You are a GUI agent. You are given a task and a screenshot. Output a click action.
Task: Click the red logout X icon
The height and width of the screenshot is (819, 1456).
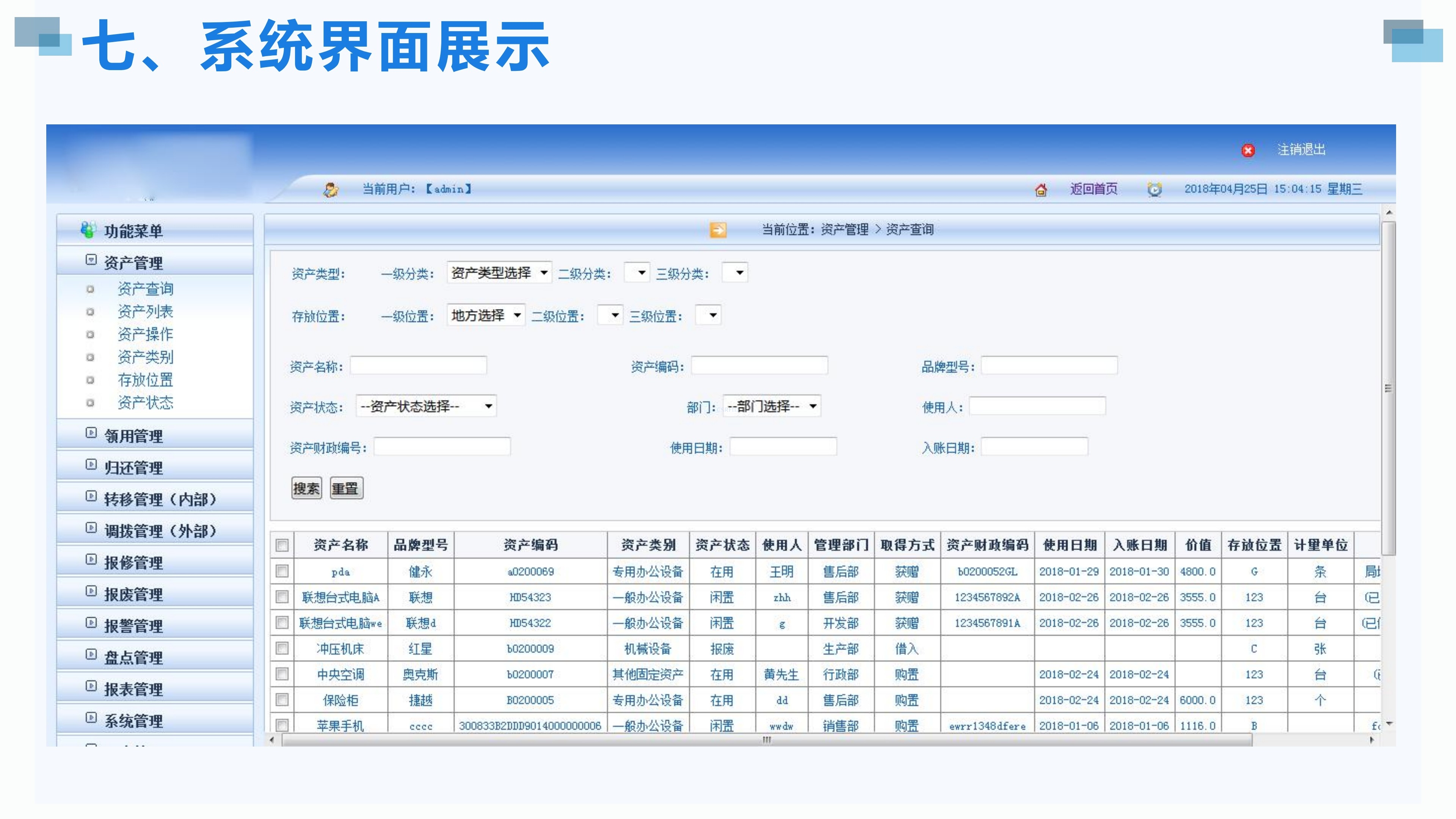pyautogui.click(x=1248, y=151)
